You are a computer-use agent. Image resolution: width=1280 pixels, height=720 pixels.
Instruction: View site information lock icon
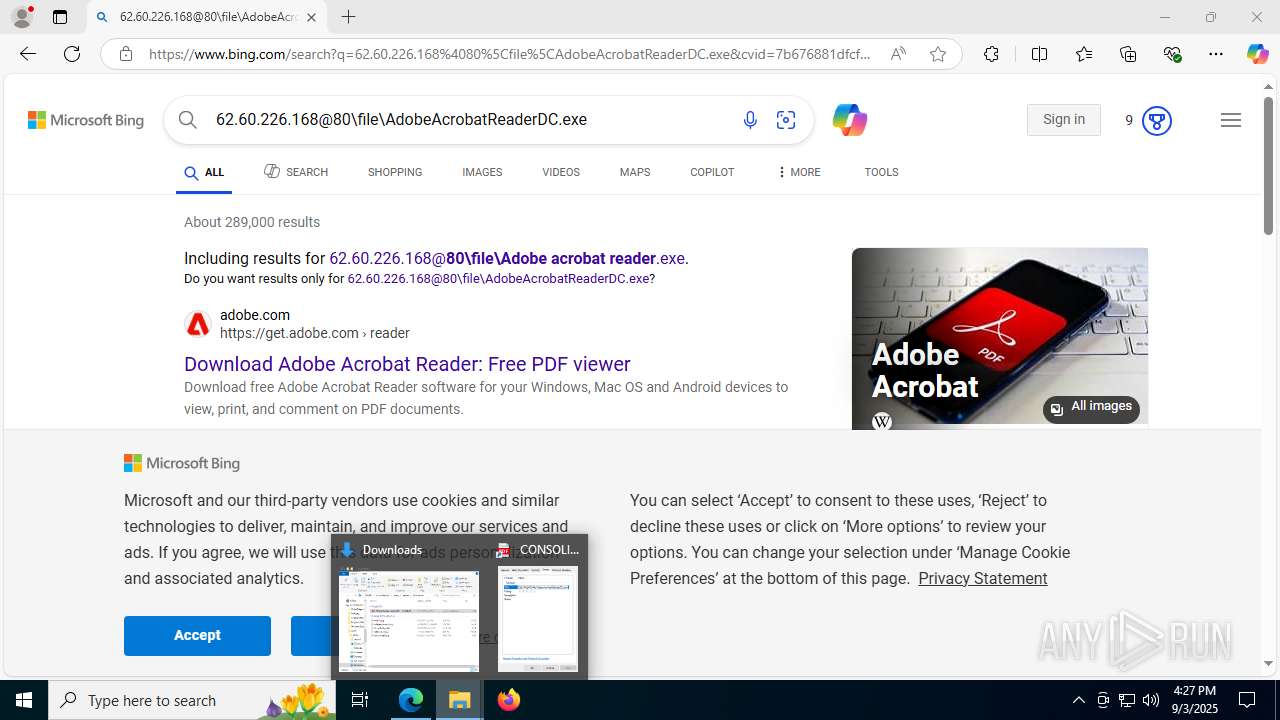point(125,54)
